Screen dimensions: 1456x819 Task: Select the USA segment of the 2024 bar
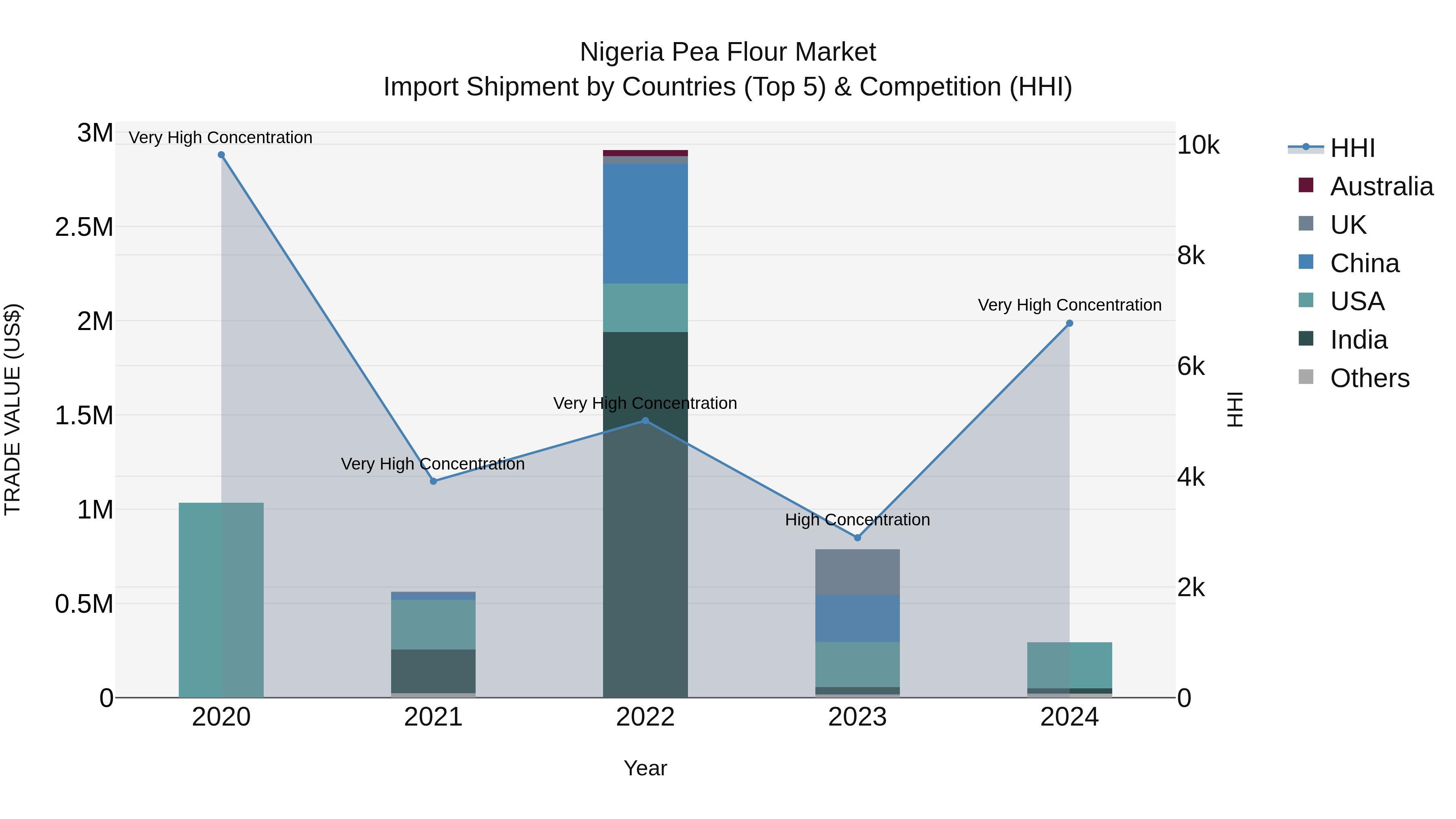(x=1069, y=665)
